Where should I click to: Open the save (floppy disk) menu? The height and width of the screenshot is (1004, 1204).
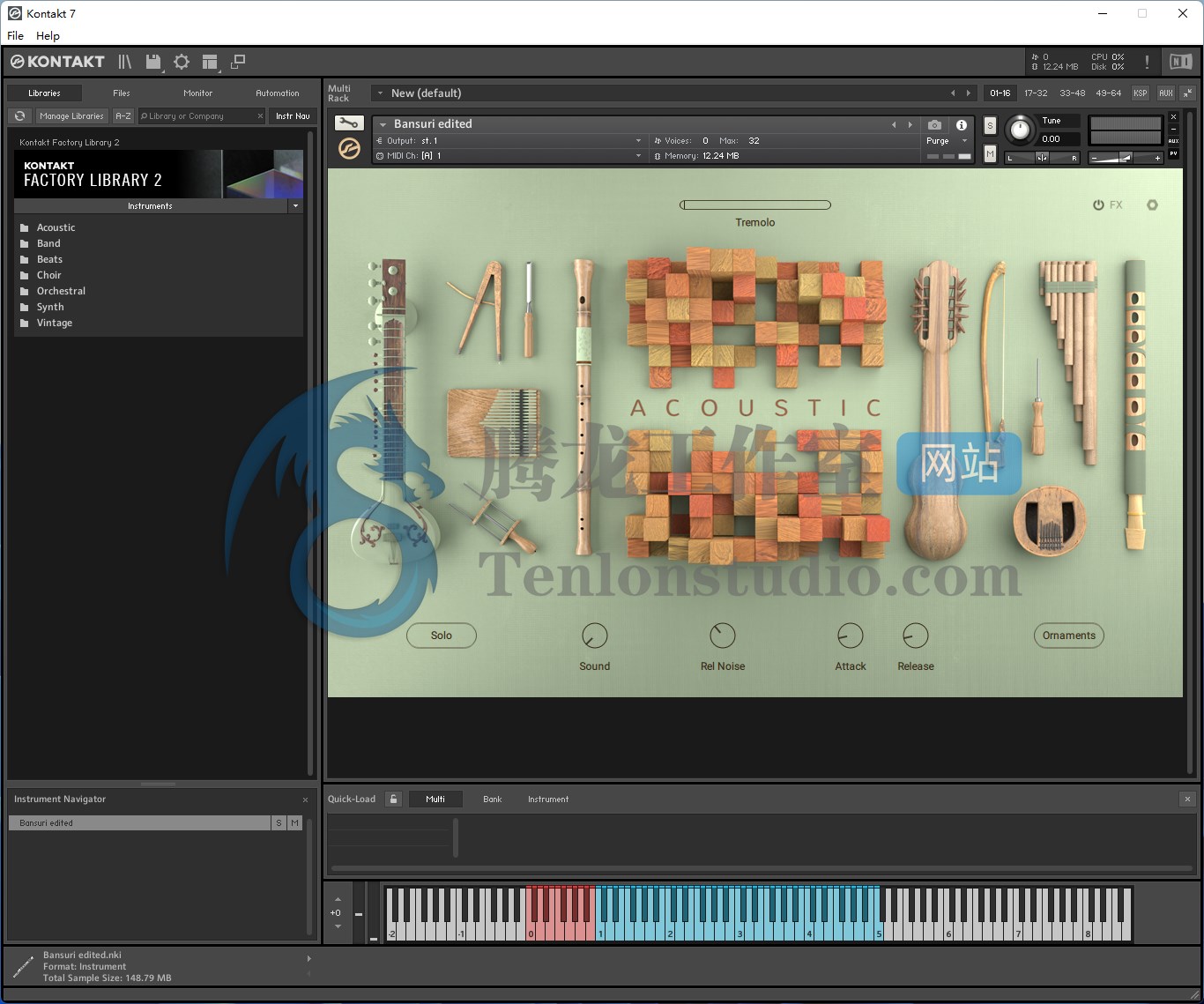coord(153,62)
